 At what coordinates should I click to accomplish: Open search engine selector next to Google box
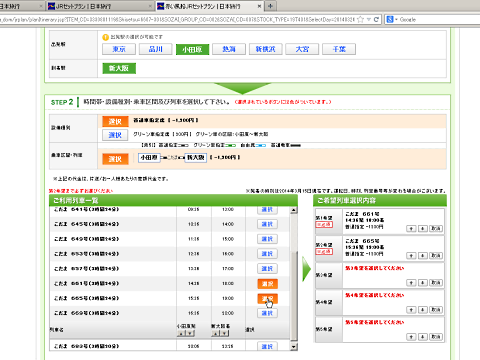391,20
